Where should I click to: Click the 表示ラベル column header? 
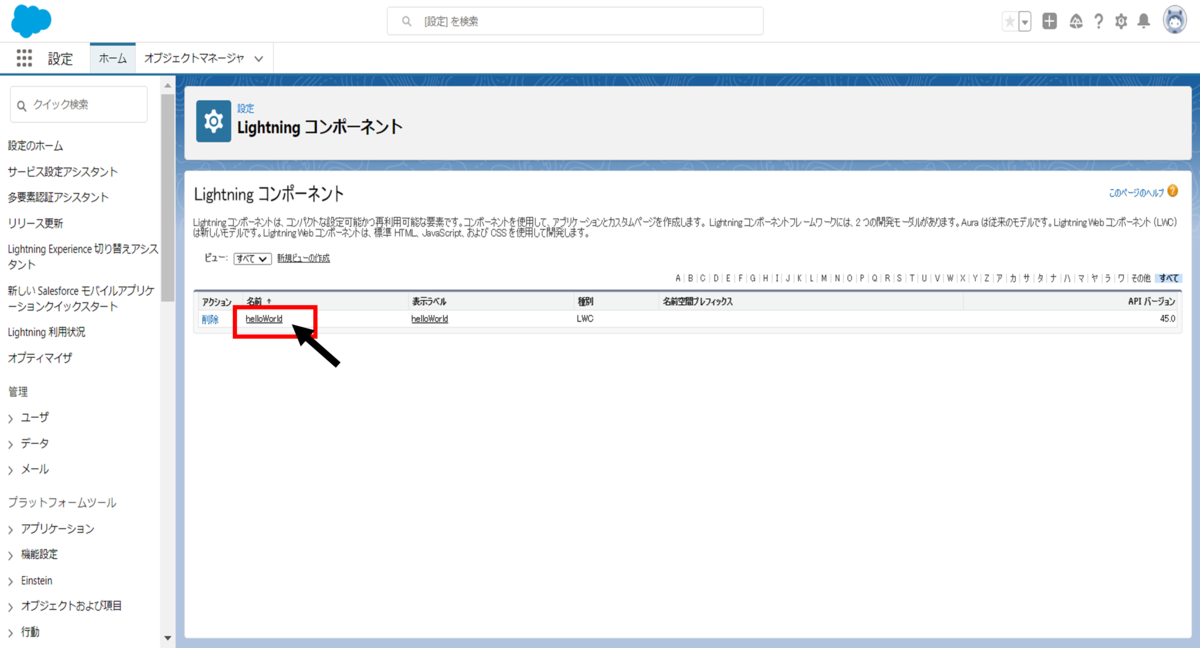[429, 301]
